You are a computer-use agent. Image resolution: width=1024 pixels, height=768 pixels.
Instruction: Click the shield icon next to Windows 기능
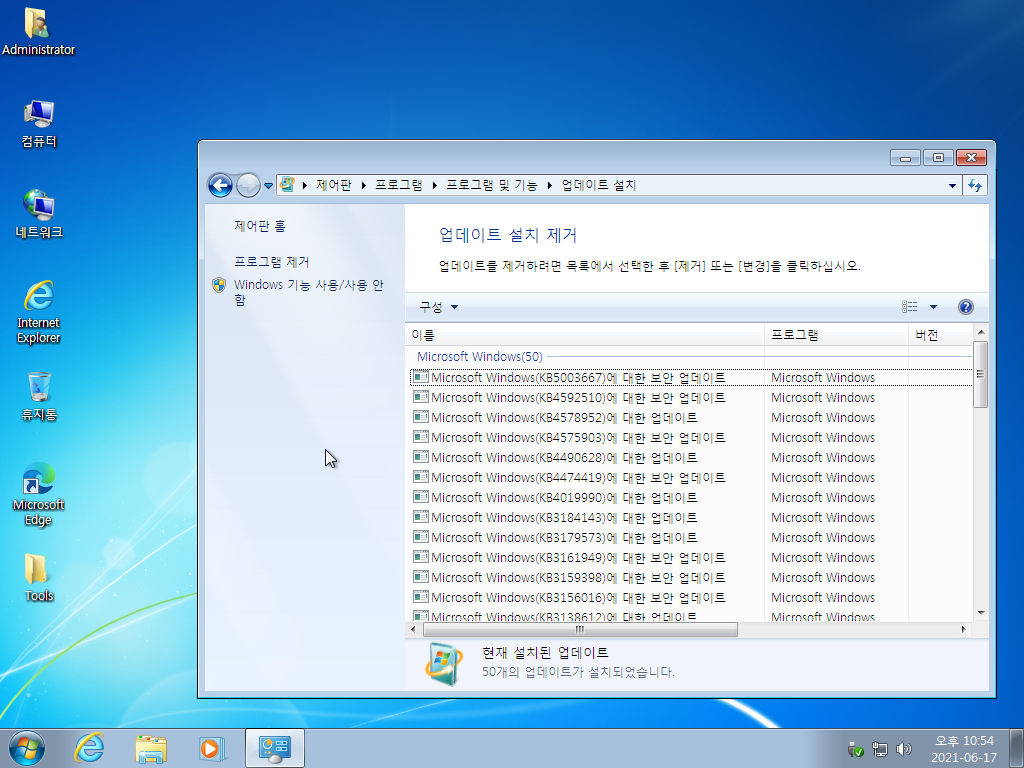click(x=219, y=285)
